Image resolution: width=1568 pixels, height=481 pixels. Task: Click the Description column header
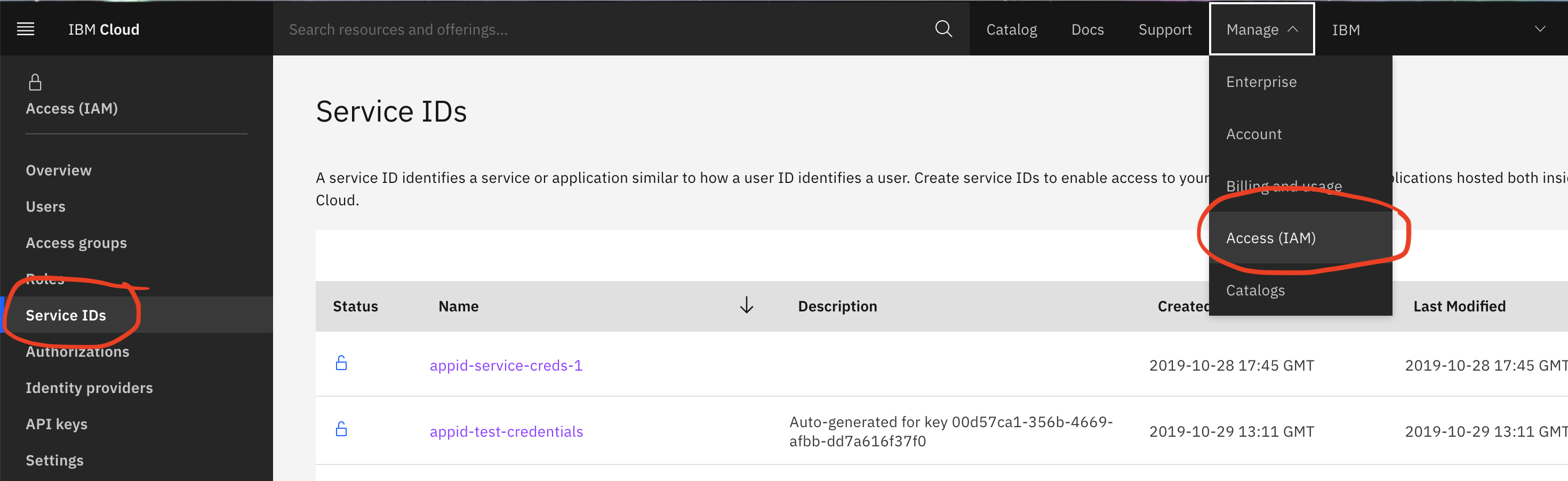pos(837,306)
